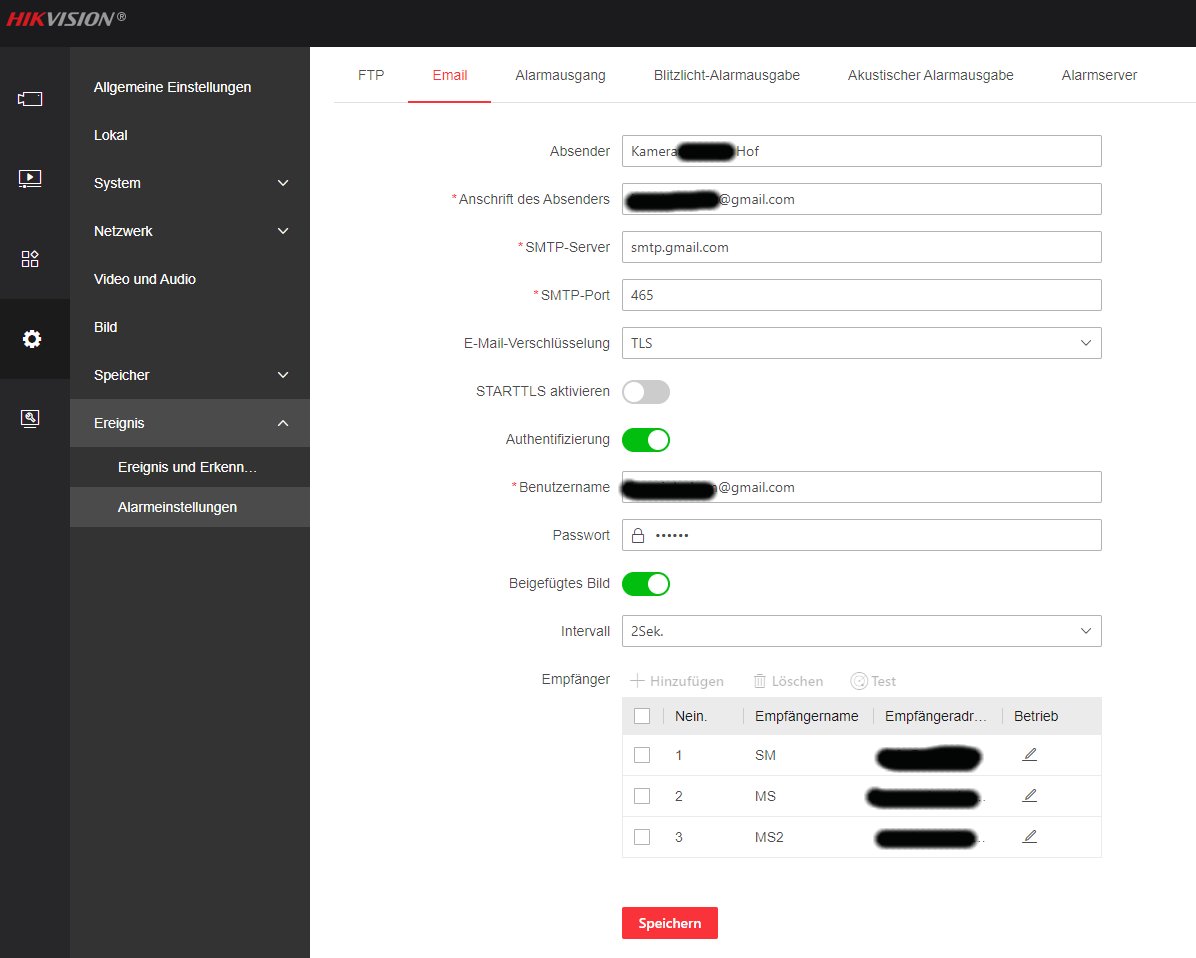1196x958 pixels.
Task: Click the Nein. column header
Action: click(691, 716)
